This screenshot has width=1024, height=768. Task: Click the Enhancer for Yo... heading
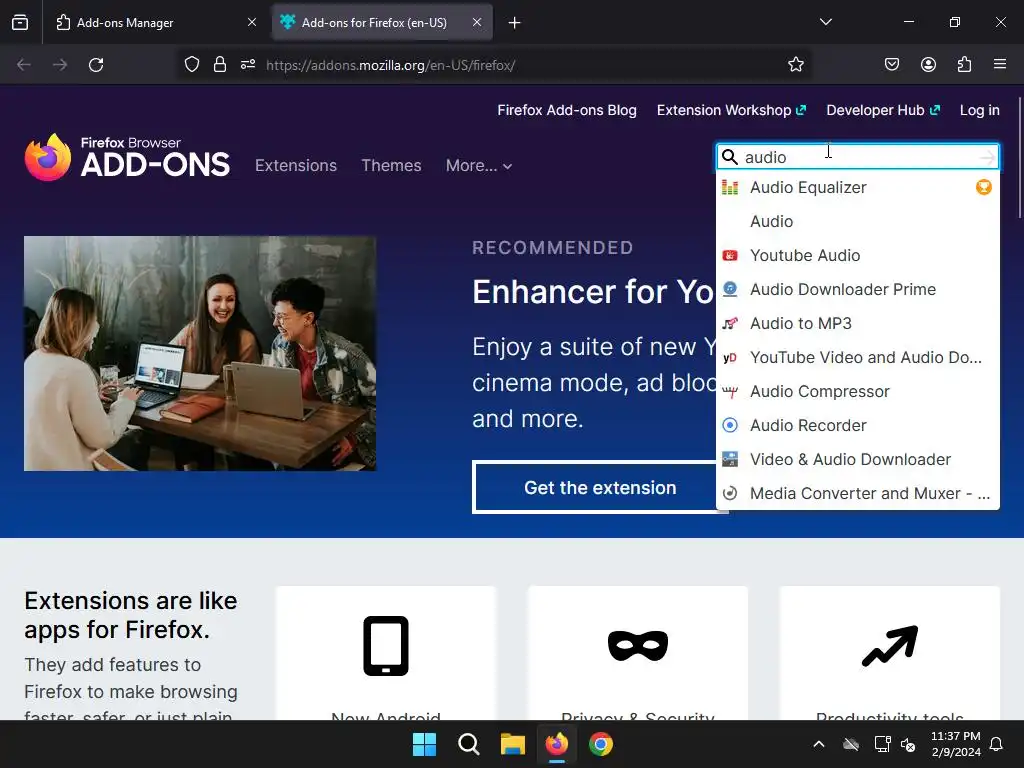(x=593, y=291)
